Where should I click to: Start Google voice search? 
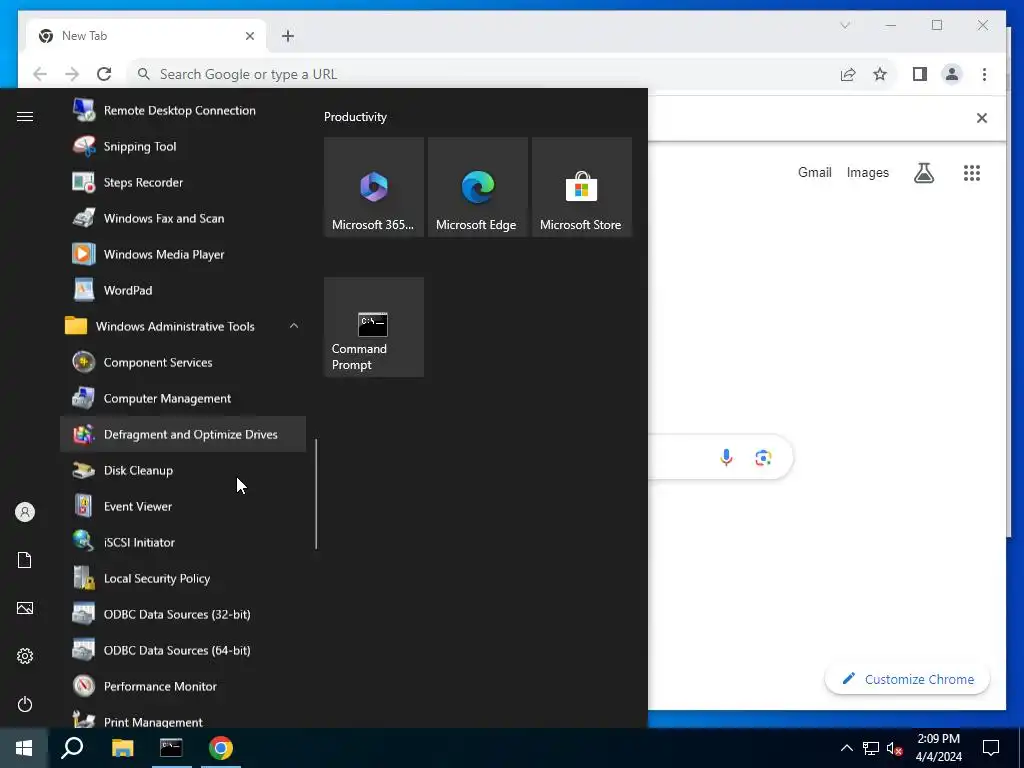(726, 457)
